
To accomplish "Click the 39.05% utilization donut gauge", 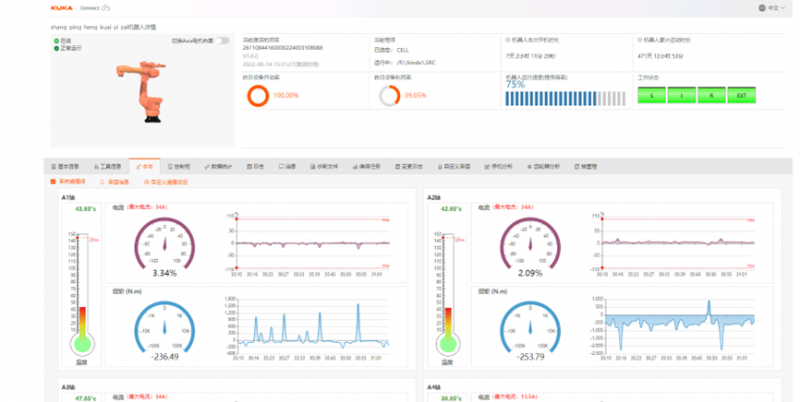I will point(389,95).
